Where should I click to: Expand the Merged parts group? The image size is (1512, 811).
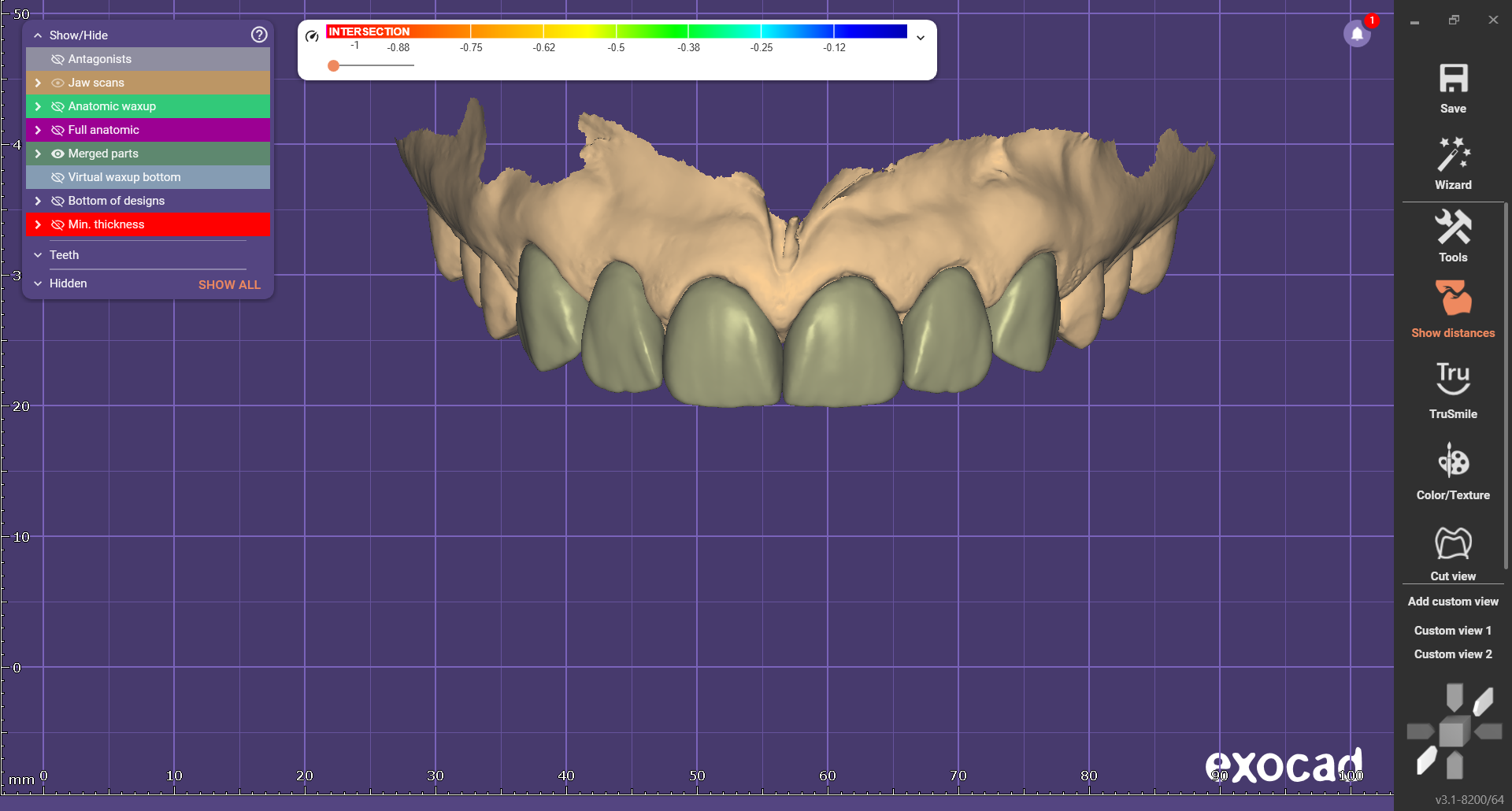coord(37,154)
